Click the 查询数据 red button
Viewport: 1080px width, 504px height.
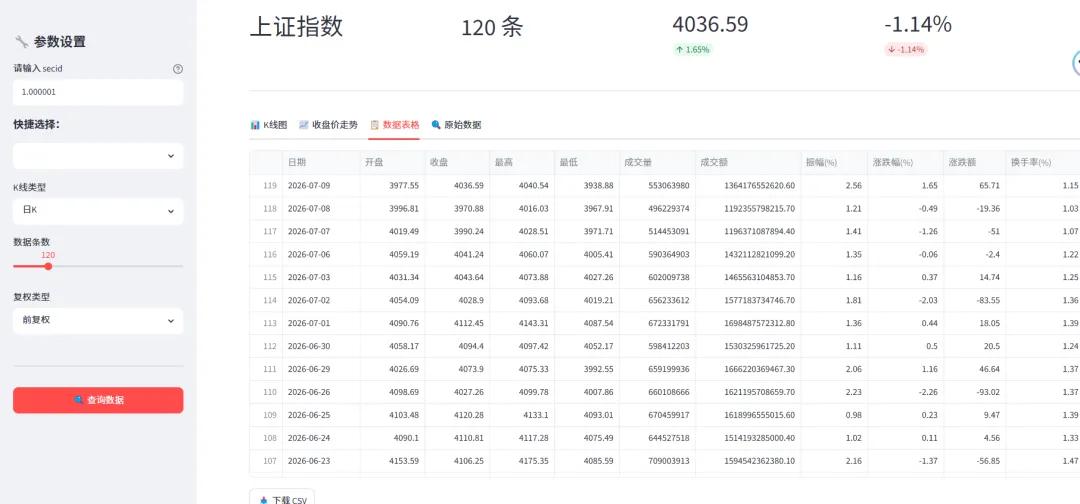(x=98, y=400)
